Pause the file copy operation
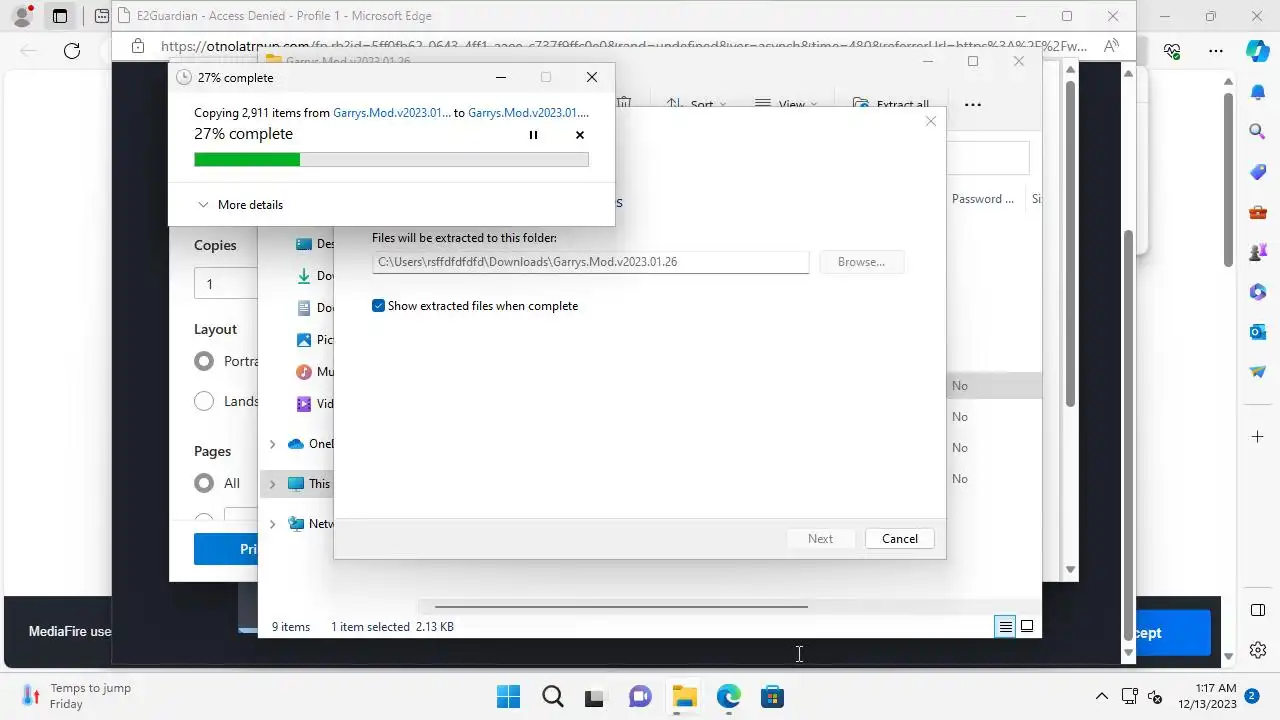 coord(533,135)
